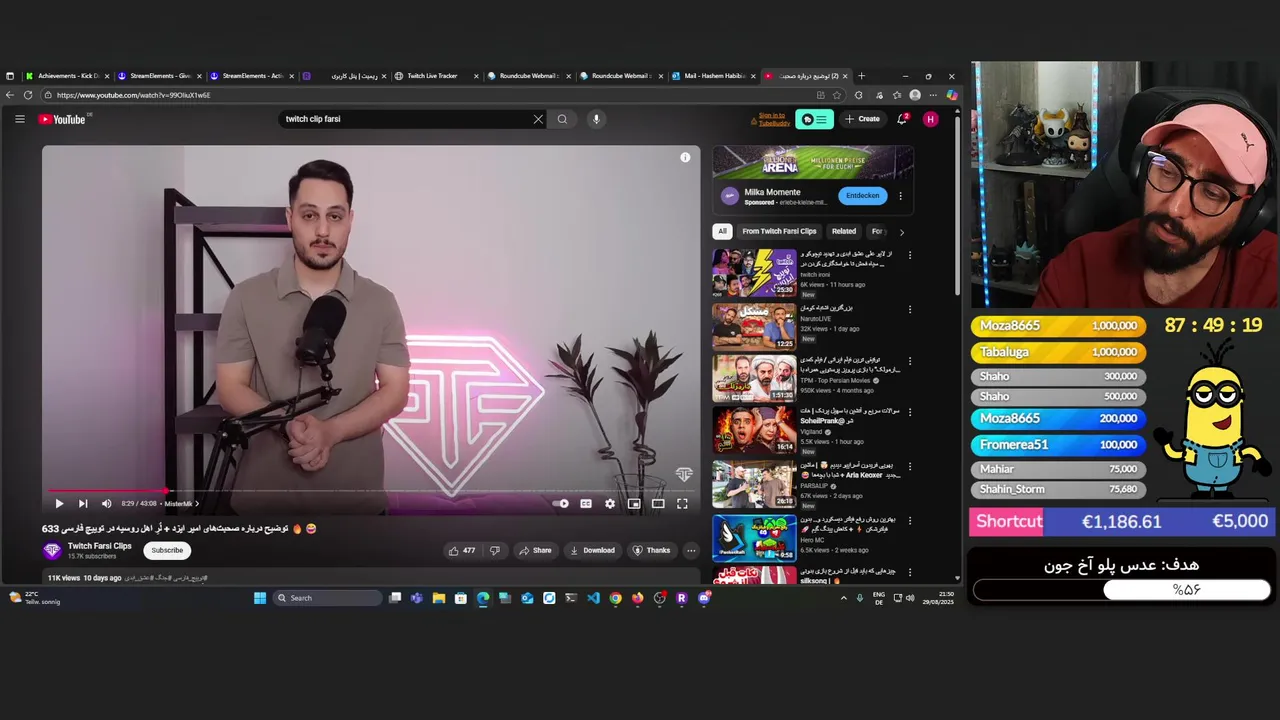Like the video showing 477 likes

(x=462, y=550)
